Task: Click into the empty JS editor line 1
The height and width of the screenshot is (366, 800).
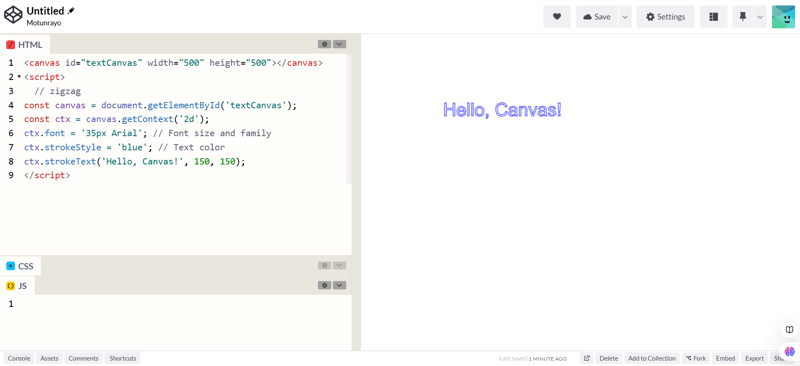Action: [184, 304]
